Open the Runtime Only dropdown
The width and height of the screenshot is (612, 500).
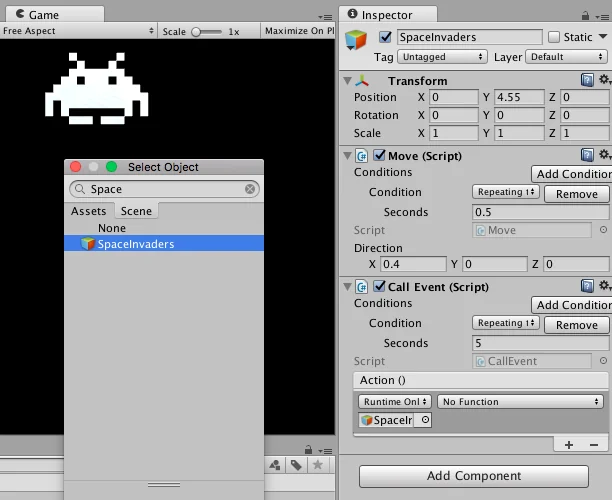(x=395, y=402)
